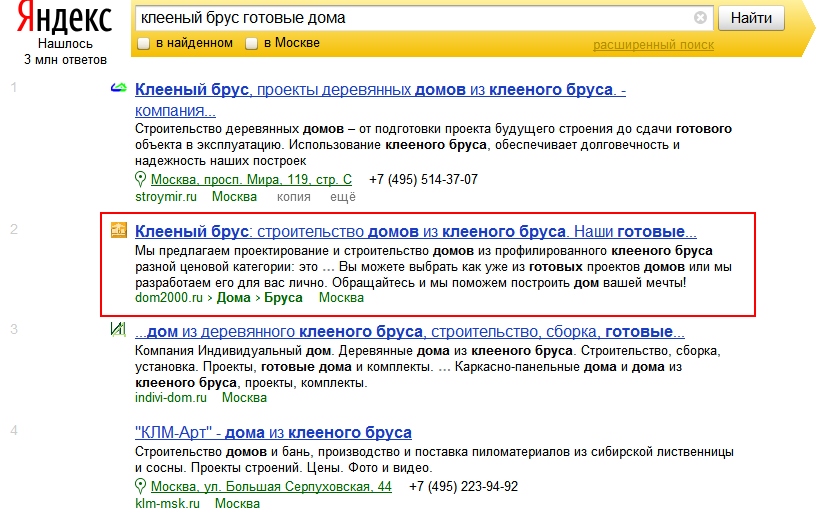Click the dom2000.ru favicon beside second result
This screenshot has width=817, height=530.
click(x=119, y=230)
